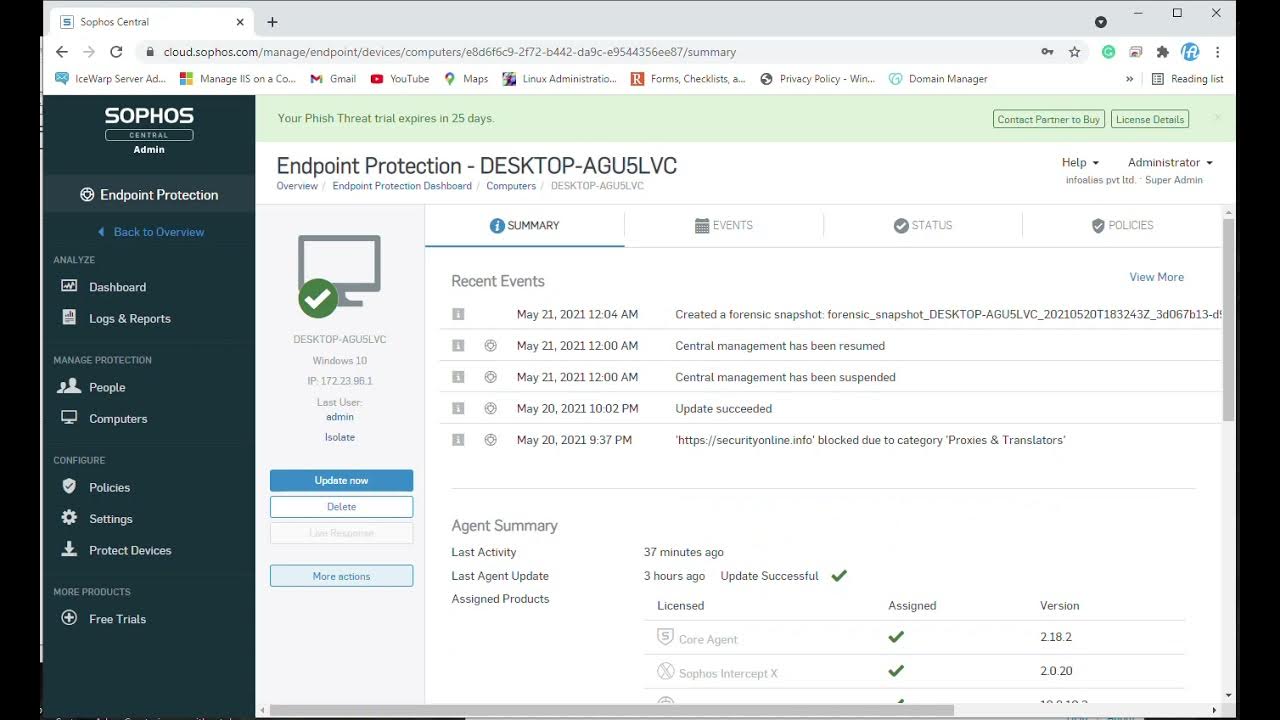The height and width of the screenshot is (720, 1280).
Task: Open the browser Extensions puzzle icon
Action: click(x=1162, y=52)
